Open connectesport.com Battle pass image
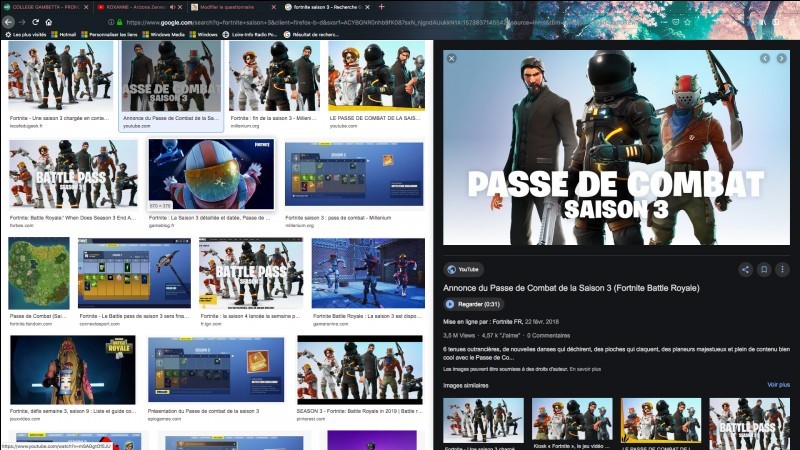800x450 pixels. (134, 273)
